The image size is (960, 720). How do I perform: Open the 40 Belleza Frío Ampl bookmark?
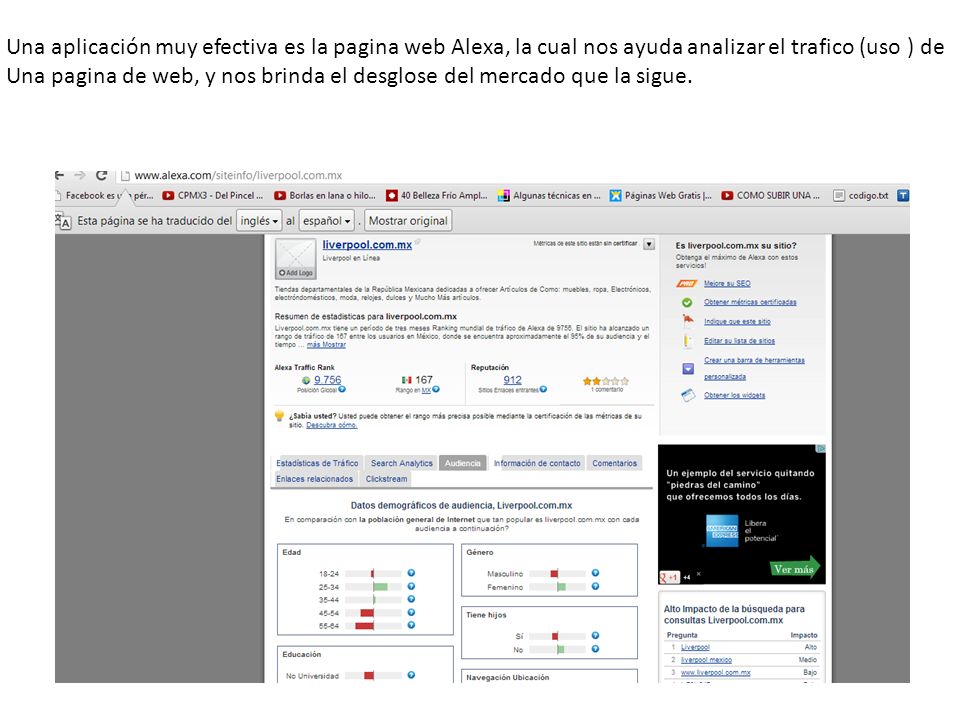pos(437,195)
